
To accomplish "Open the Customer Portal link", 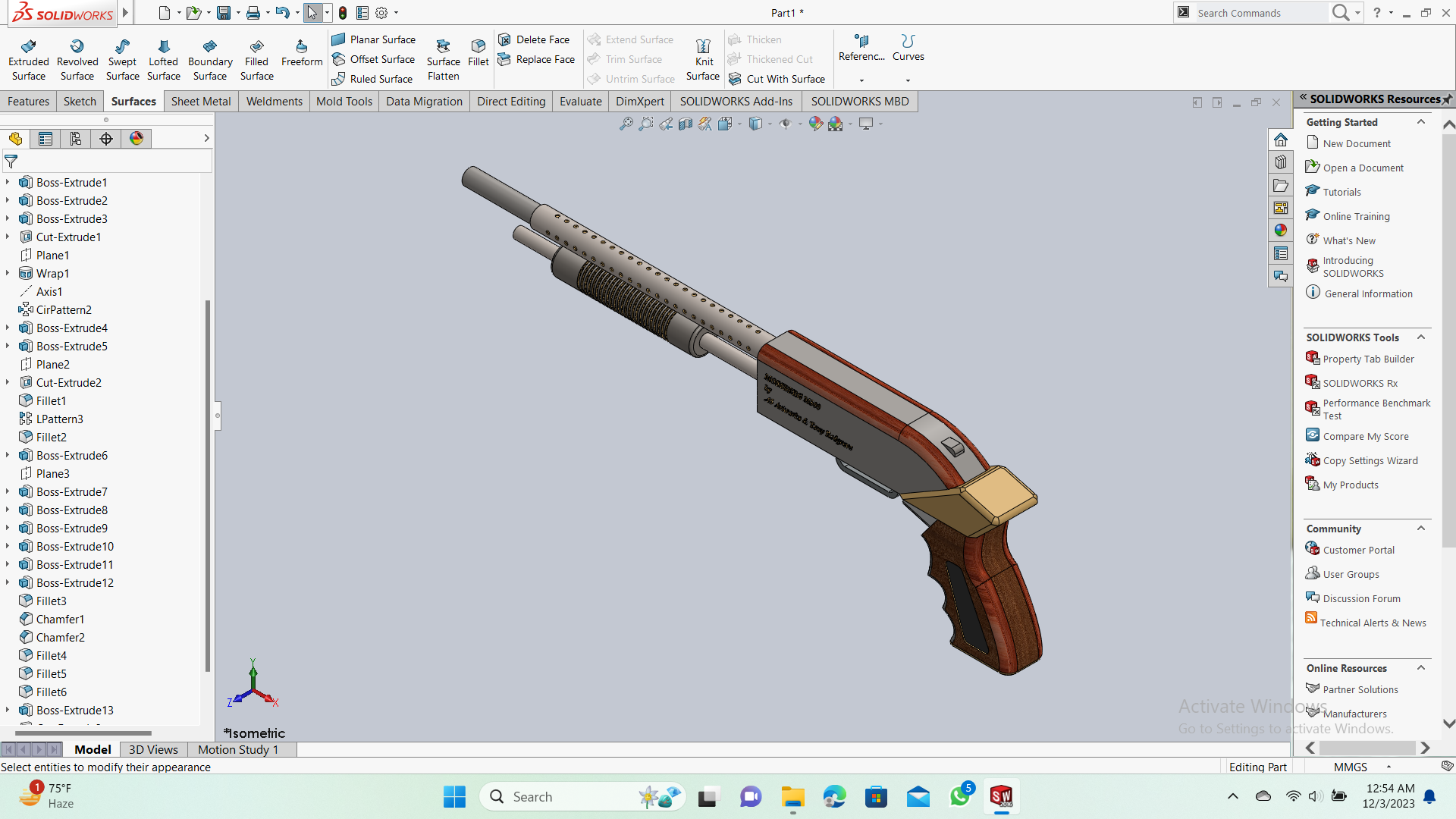I will (1358, 550).
